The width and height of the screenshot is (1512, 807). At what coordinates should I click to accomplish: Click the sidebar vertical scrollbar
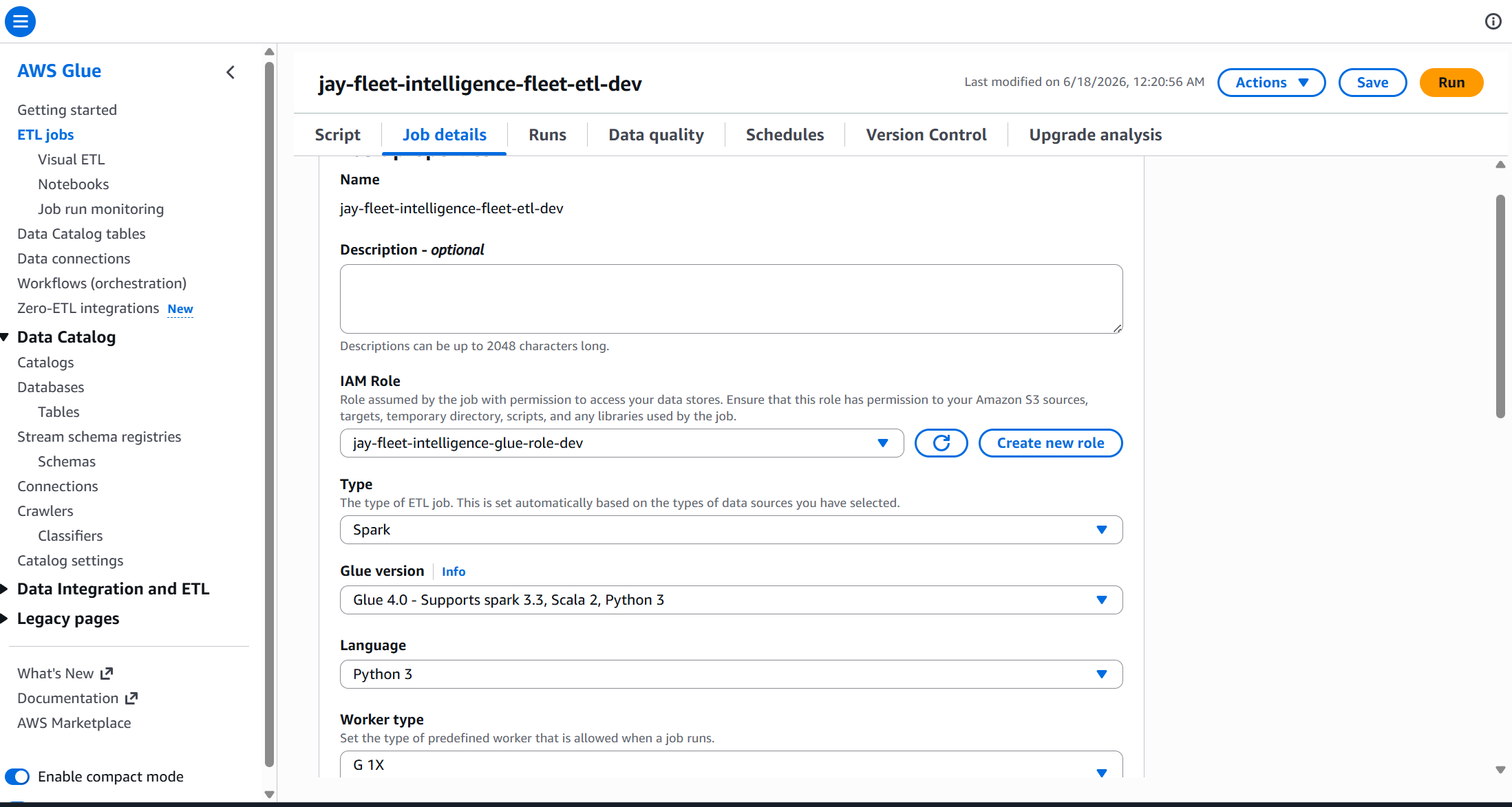269,414
